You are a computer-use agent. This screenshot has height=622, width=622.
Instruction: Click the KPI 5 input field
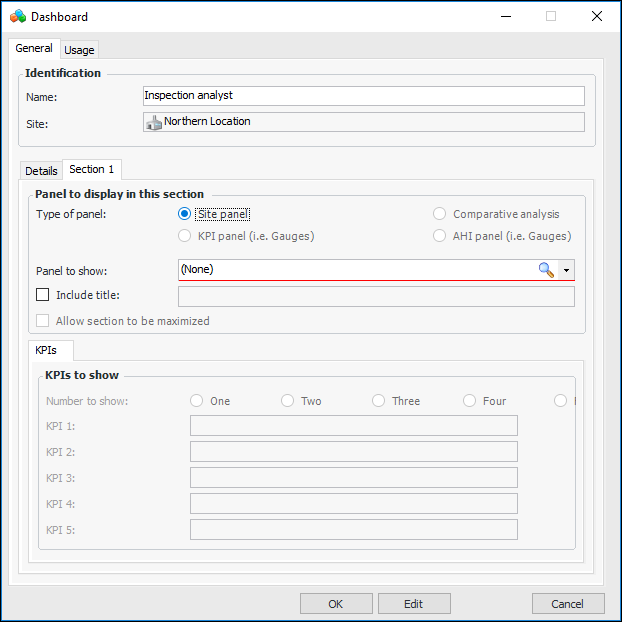(x=353, y=530)
